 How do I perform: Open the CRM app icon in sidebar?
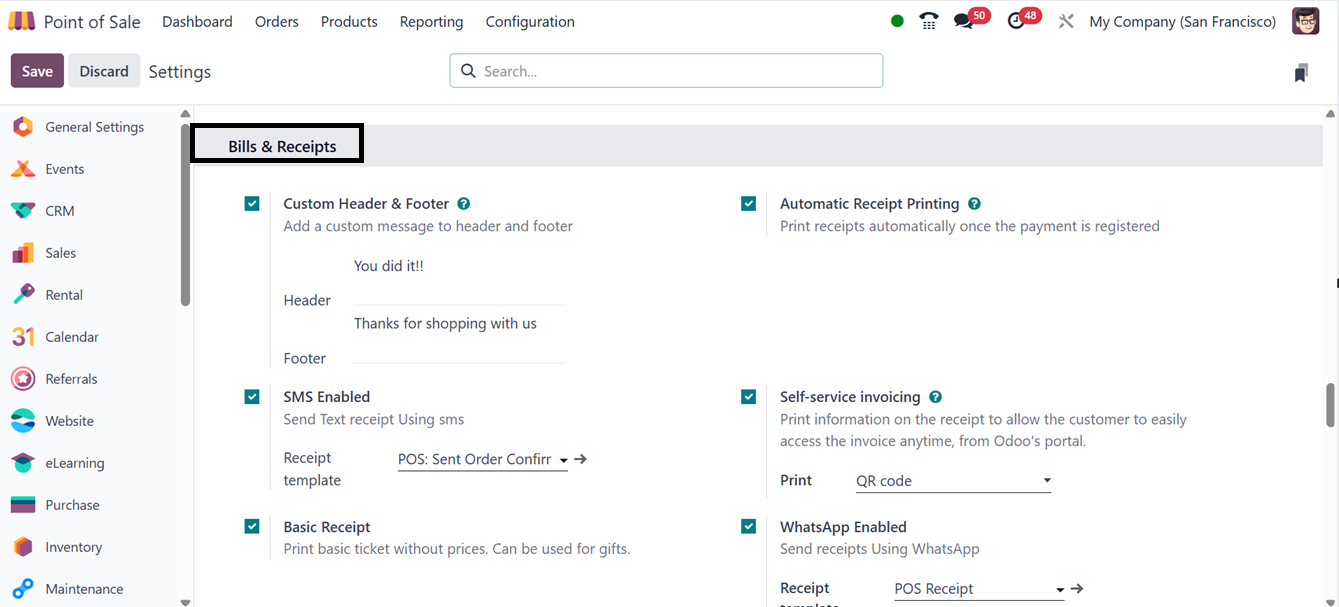(x=23, y=211)
